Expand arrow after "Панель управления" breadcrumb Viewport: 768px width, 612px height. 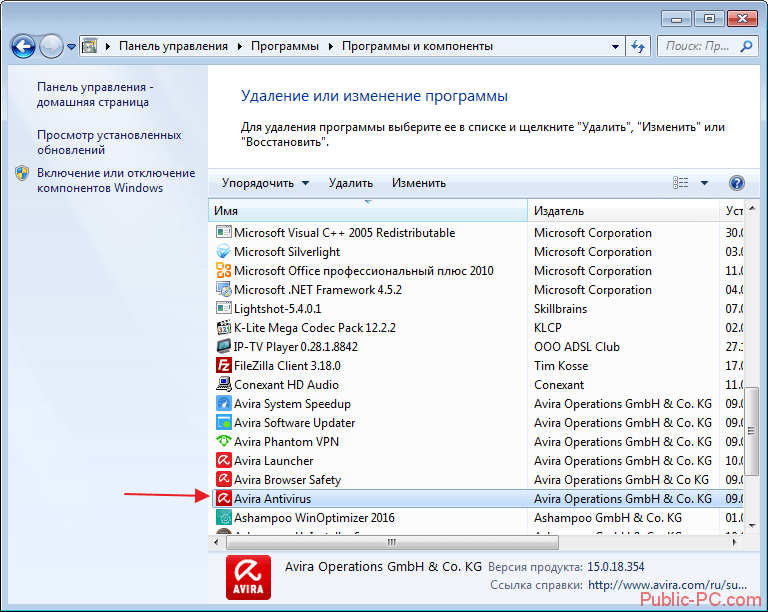click(240, 47)
